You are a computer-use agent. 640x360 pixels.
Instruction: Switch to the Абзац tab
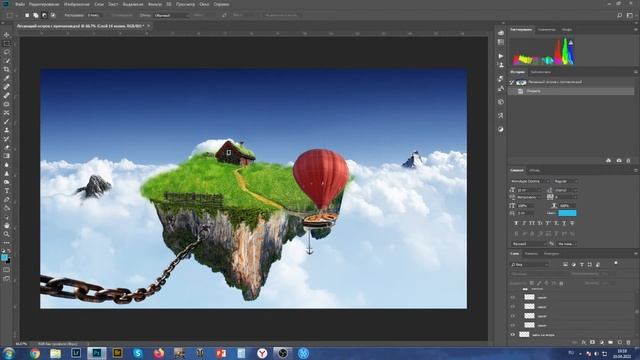pos(535,170)
